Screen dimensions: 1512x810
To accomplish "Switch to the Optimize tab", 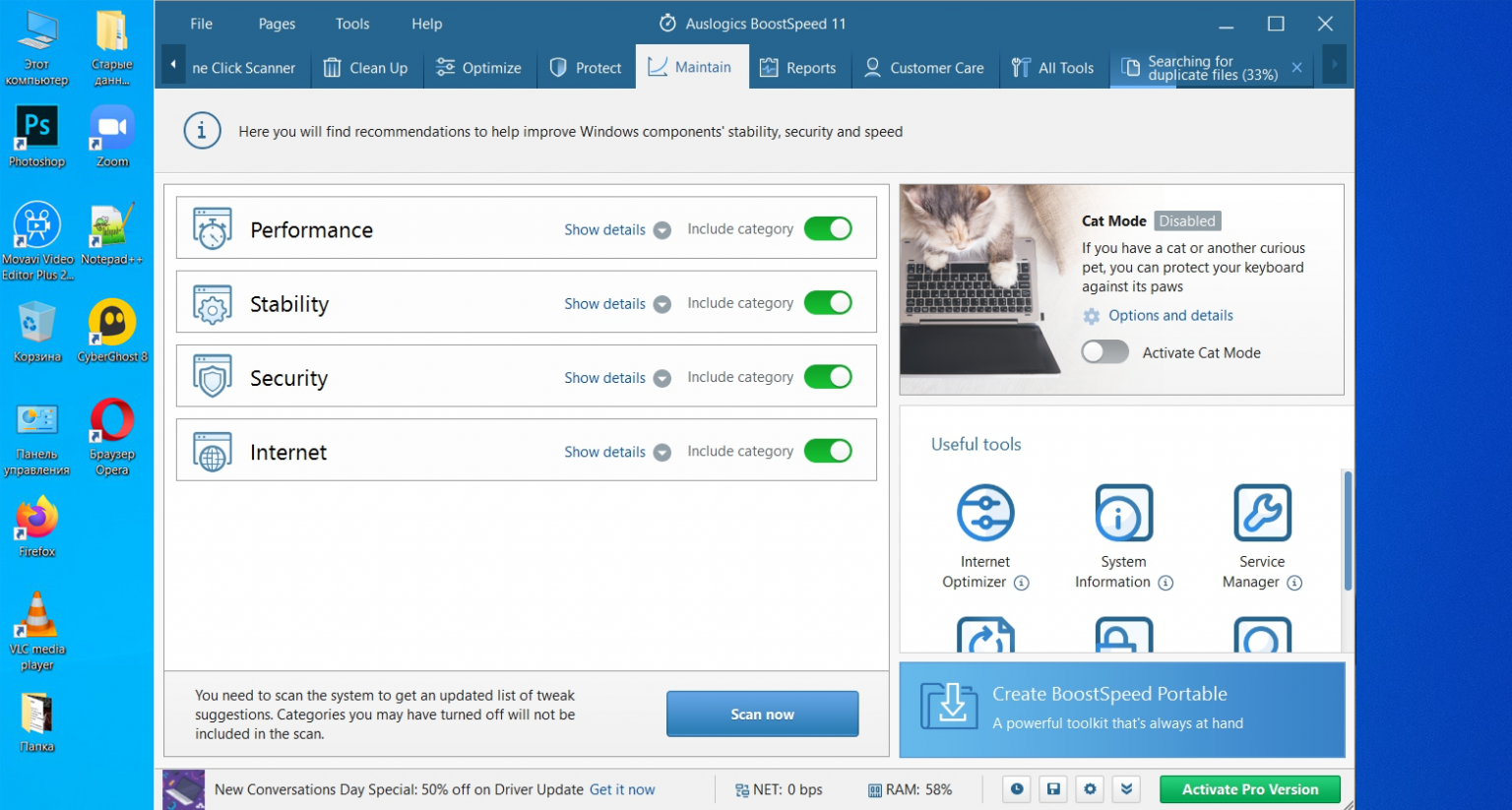I will (479, 67).
